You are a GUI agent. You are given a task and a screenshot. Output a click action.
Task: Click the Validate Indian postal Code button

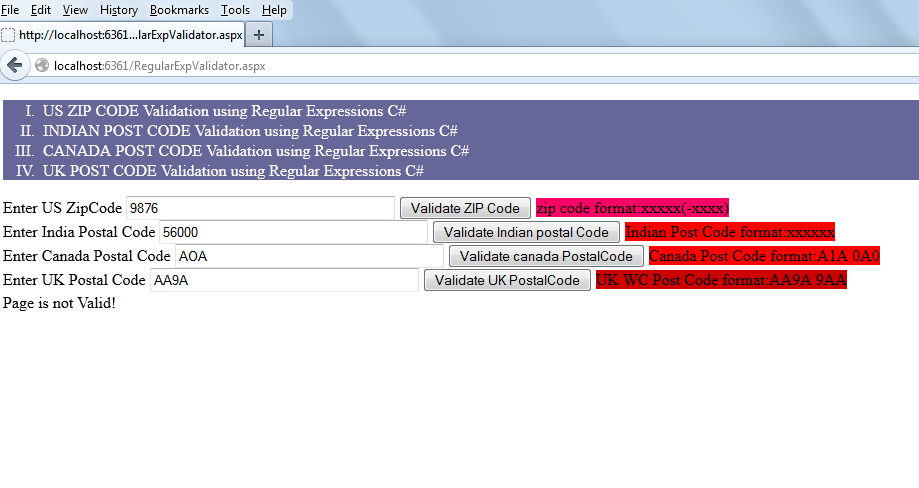(x=526, y=232)
